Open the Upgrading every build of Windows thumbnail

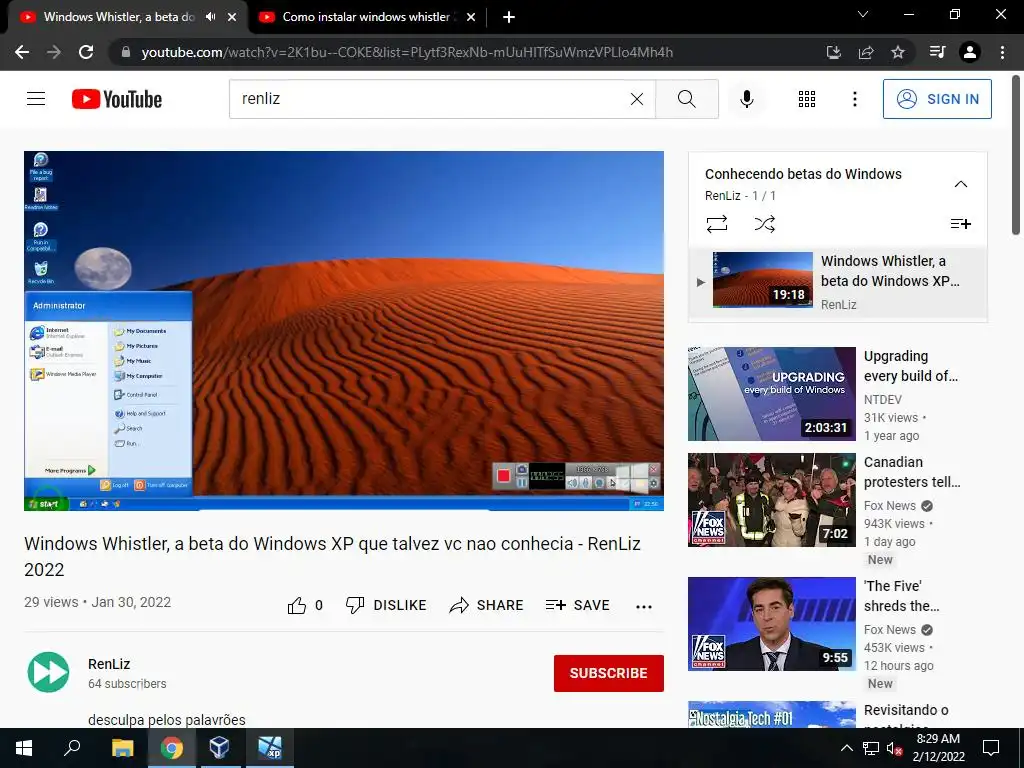[x=772, y=394]
